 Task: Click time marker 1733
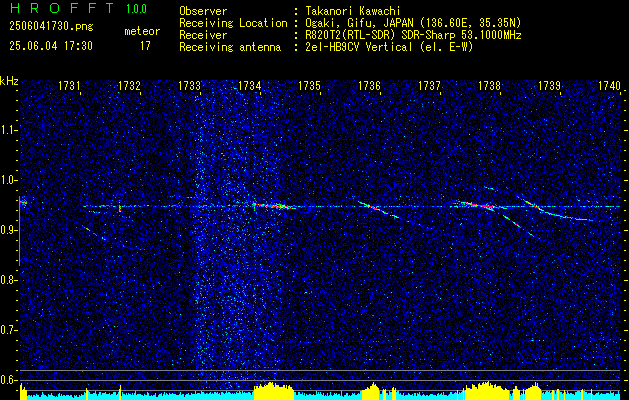[189, 85]
